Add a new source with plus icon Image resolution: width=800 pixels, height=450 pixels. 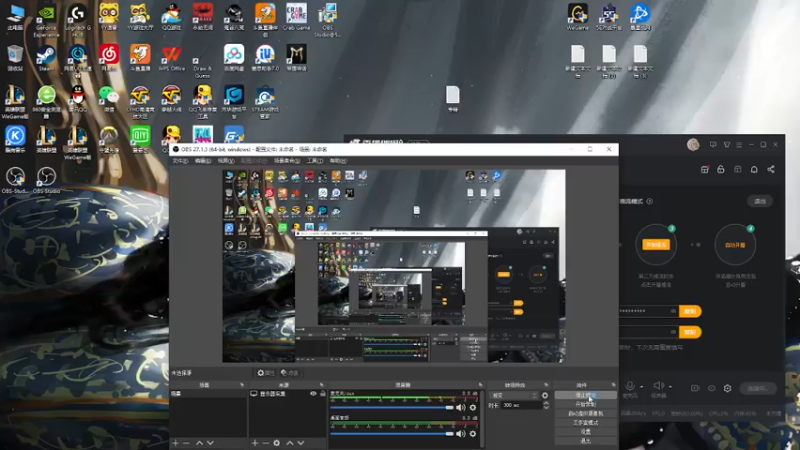tap(255, 442)
